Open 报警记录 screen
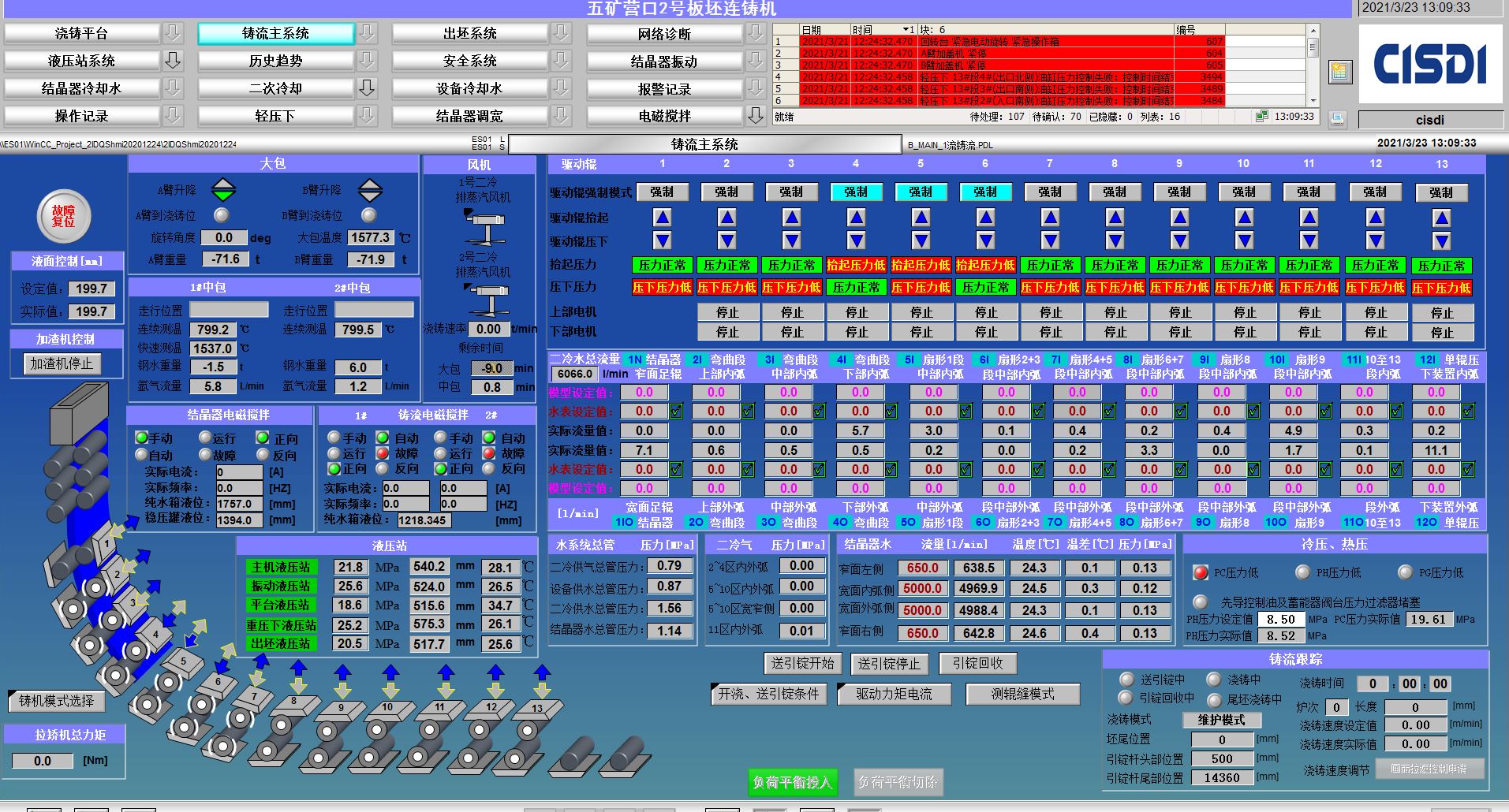The height and width of the screenshot is (812, 1509). [x=664, y=89]
